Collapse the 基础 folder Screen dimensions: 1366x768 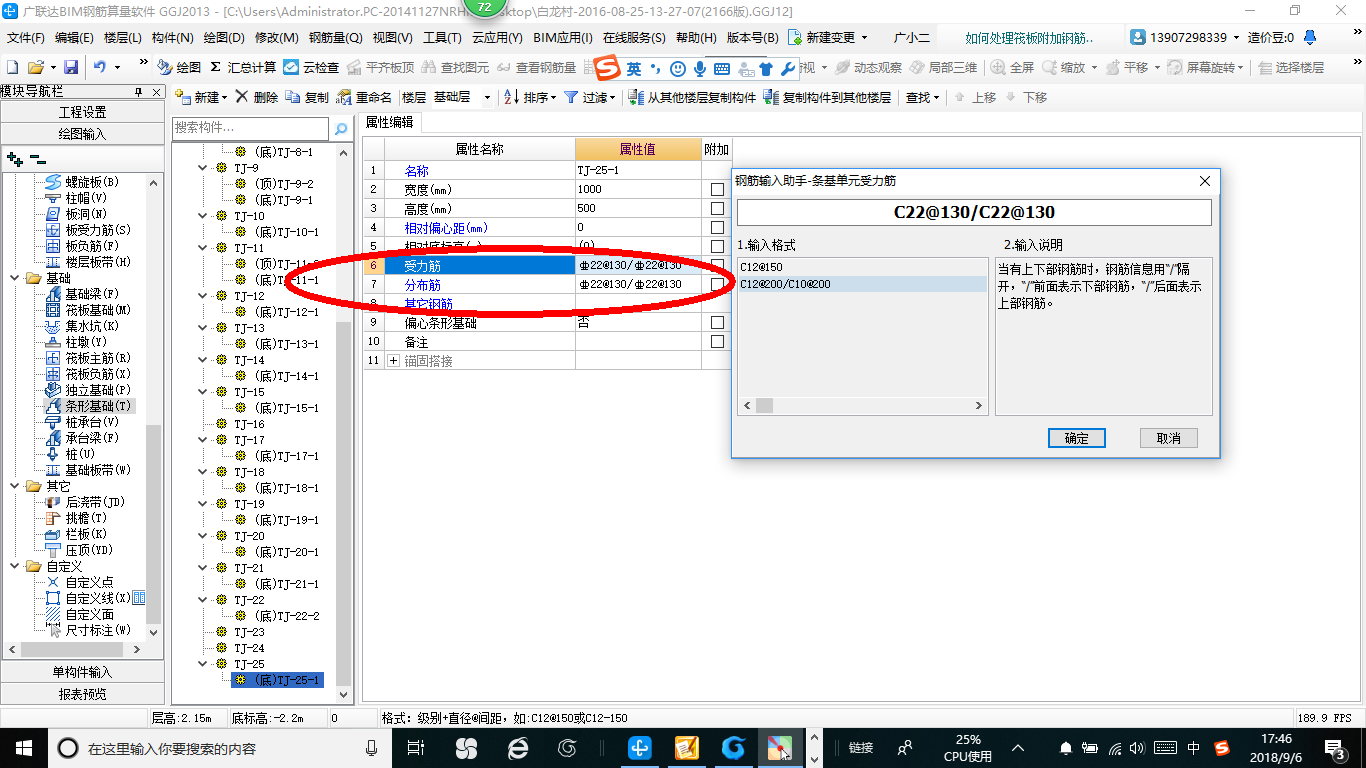click(x=14, y=278)
